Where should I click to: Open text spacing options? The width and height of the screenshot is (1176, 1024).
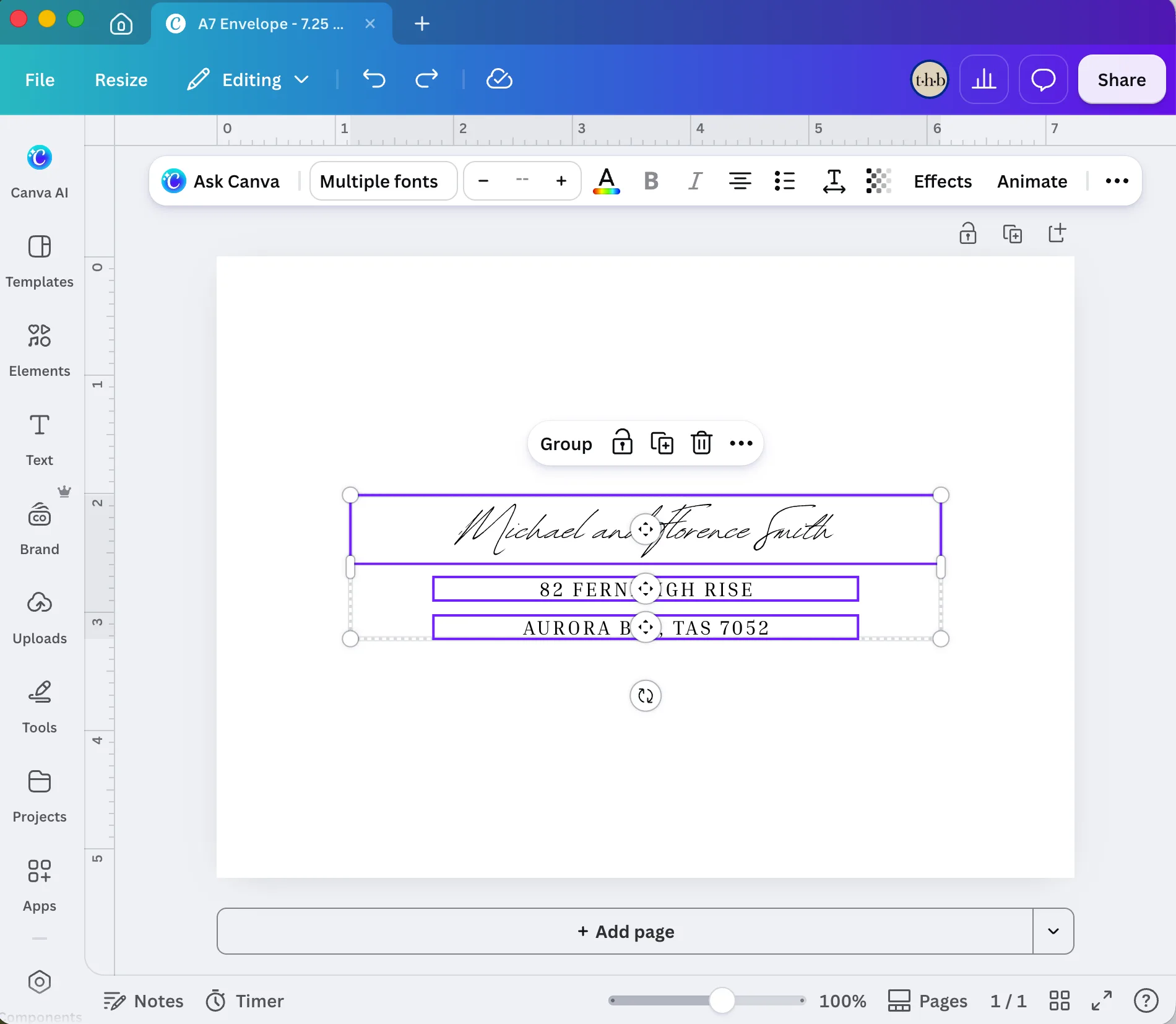pos(834,181)
